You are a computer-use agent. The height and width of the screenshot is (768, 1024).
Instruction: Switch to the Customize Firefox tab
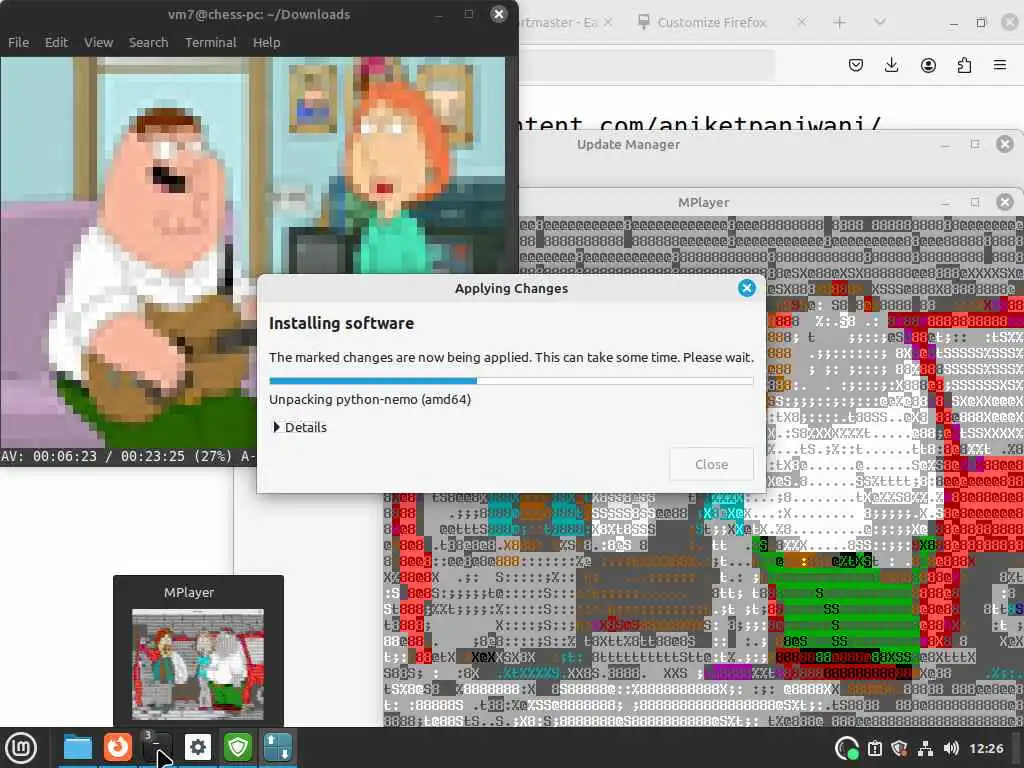tap(712, 23)
